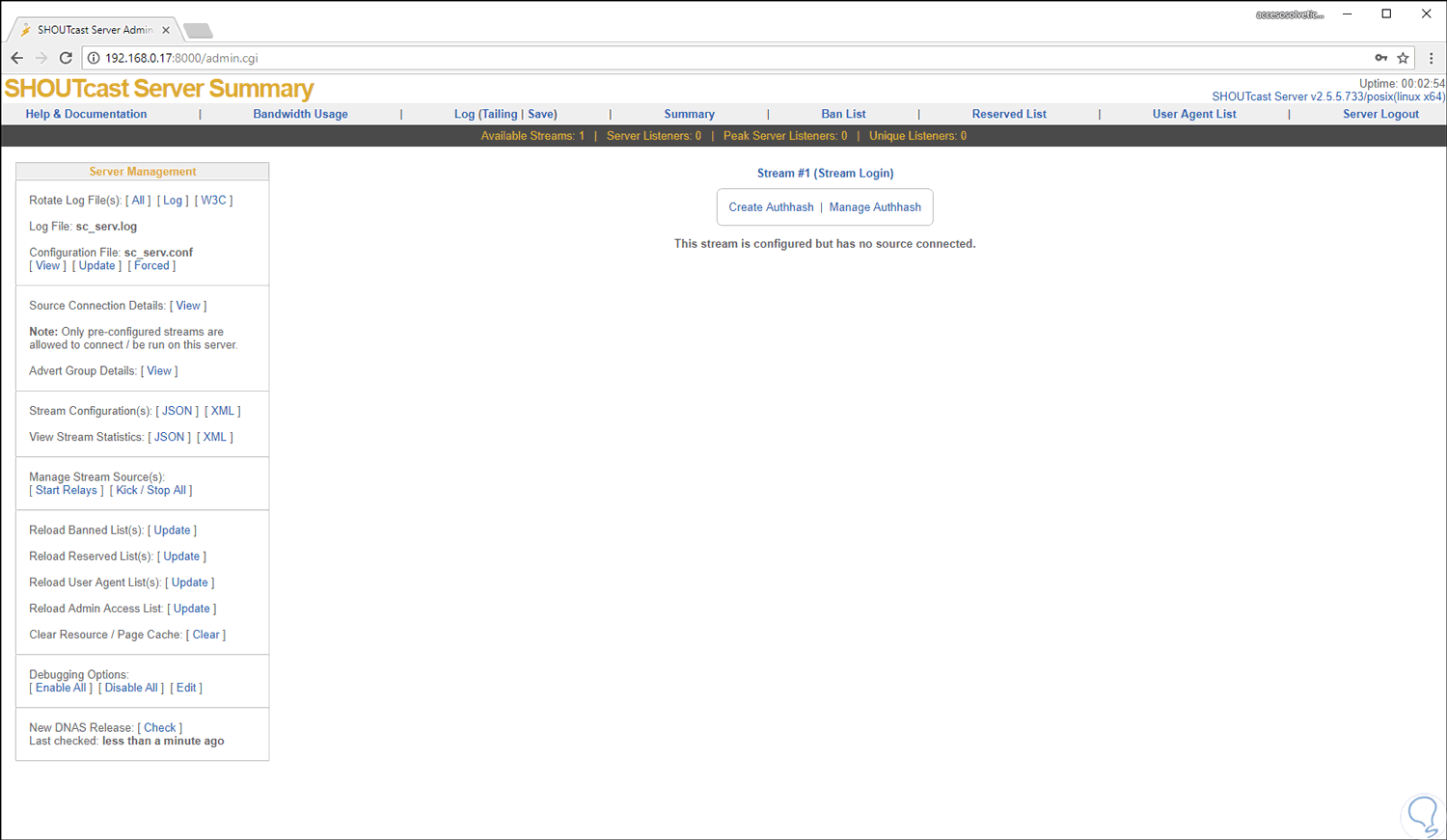View Stream Statistics in XML
The height and width of the screenshot is (840, 1447).
215,437
